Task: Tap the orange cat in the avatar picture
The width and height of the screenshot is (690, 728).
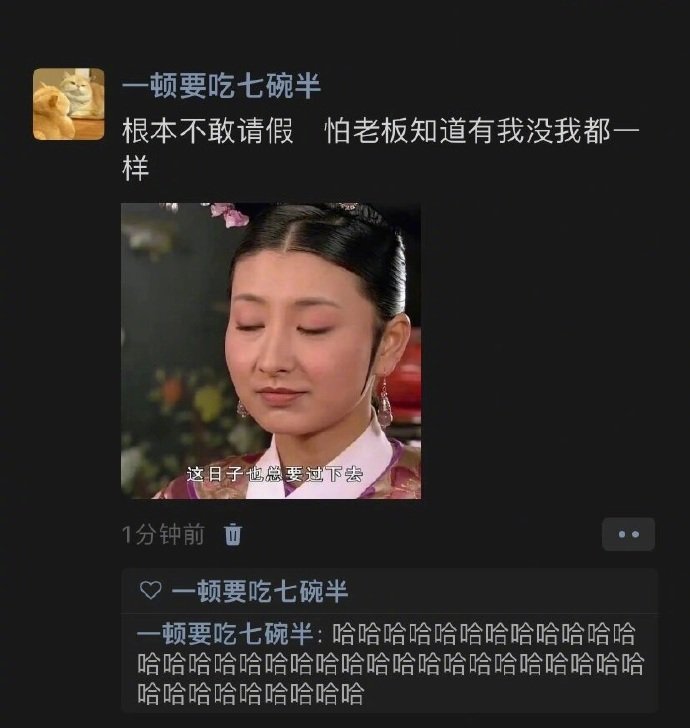Action: (49, 111)
